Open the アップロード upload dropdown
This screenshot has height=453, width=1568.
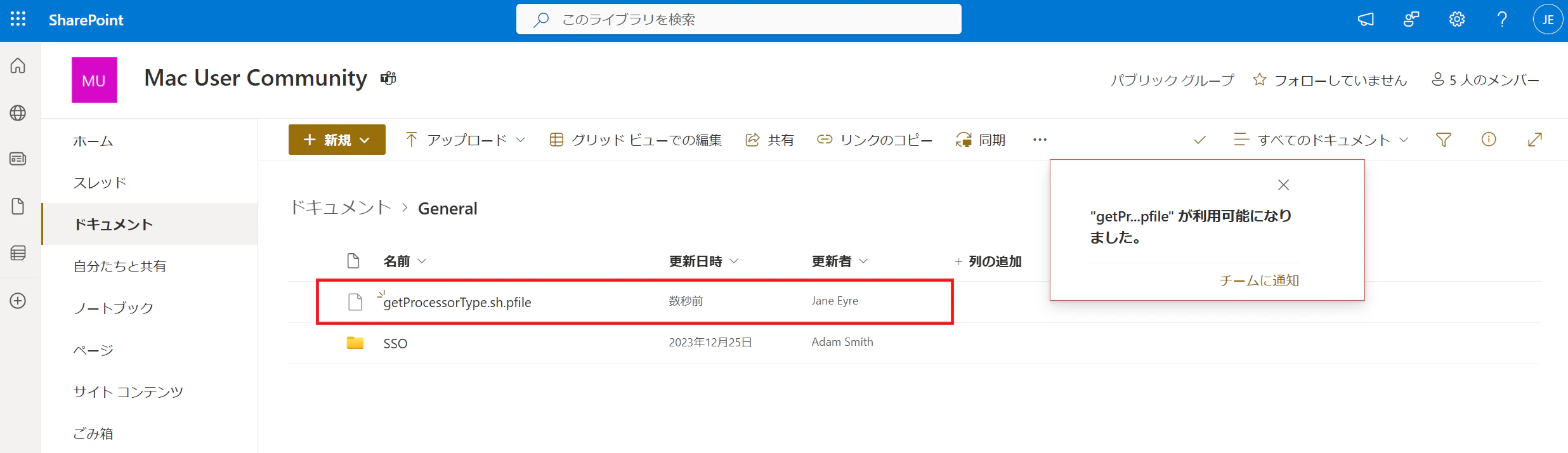466,140
